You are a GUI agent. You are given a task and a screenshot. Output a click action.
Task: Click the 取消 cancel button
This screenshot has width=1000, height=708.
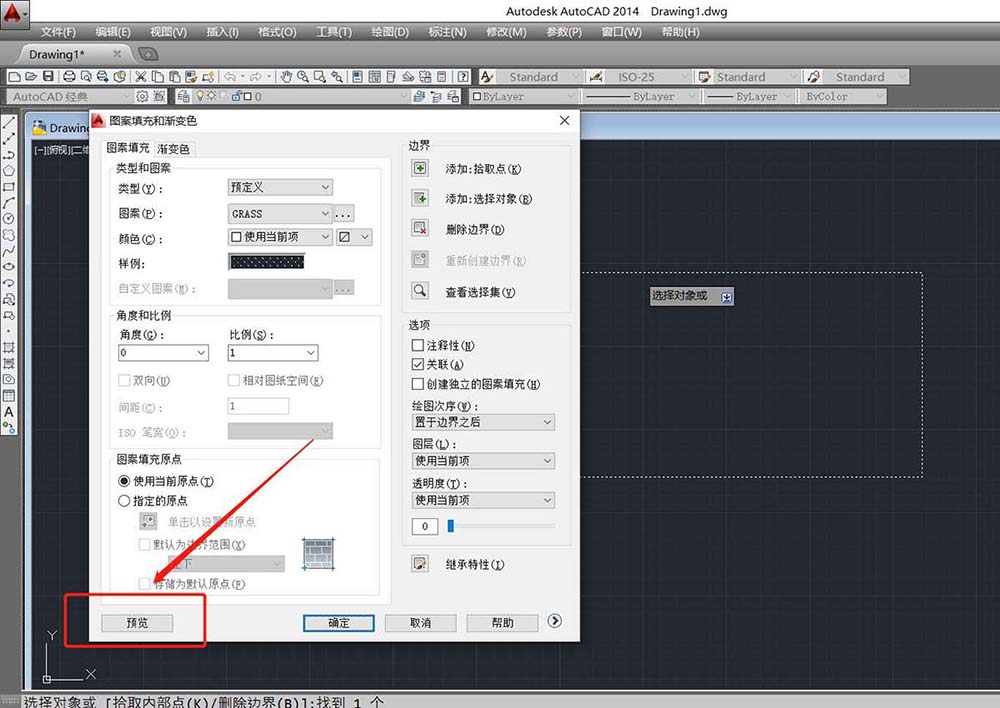pyautogui.click(x=420, y=623)
